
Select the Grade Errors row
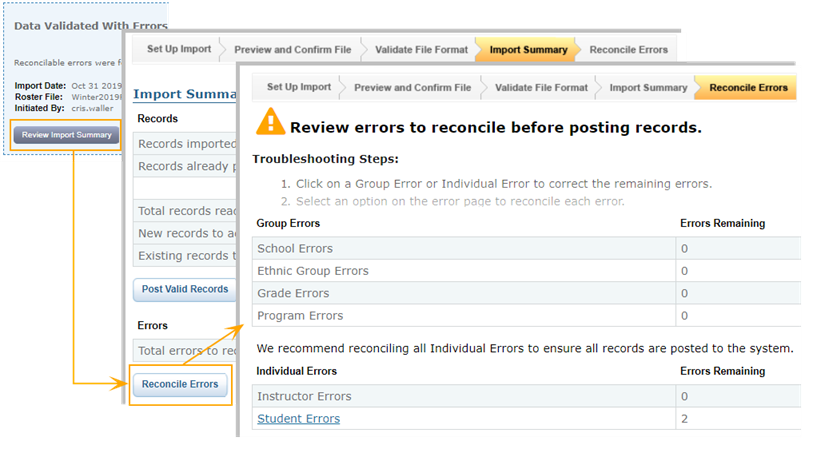[293, 293]
